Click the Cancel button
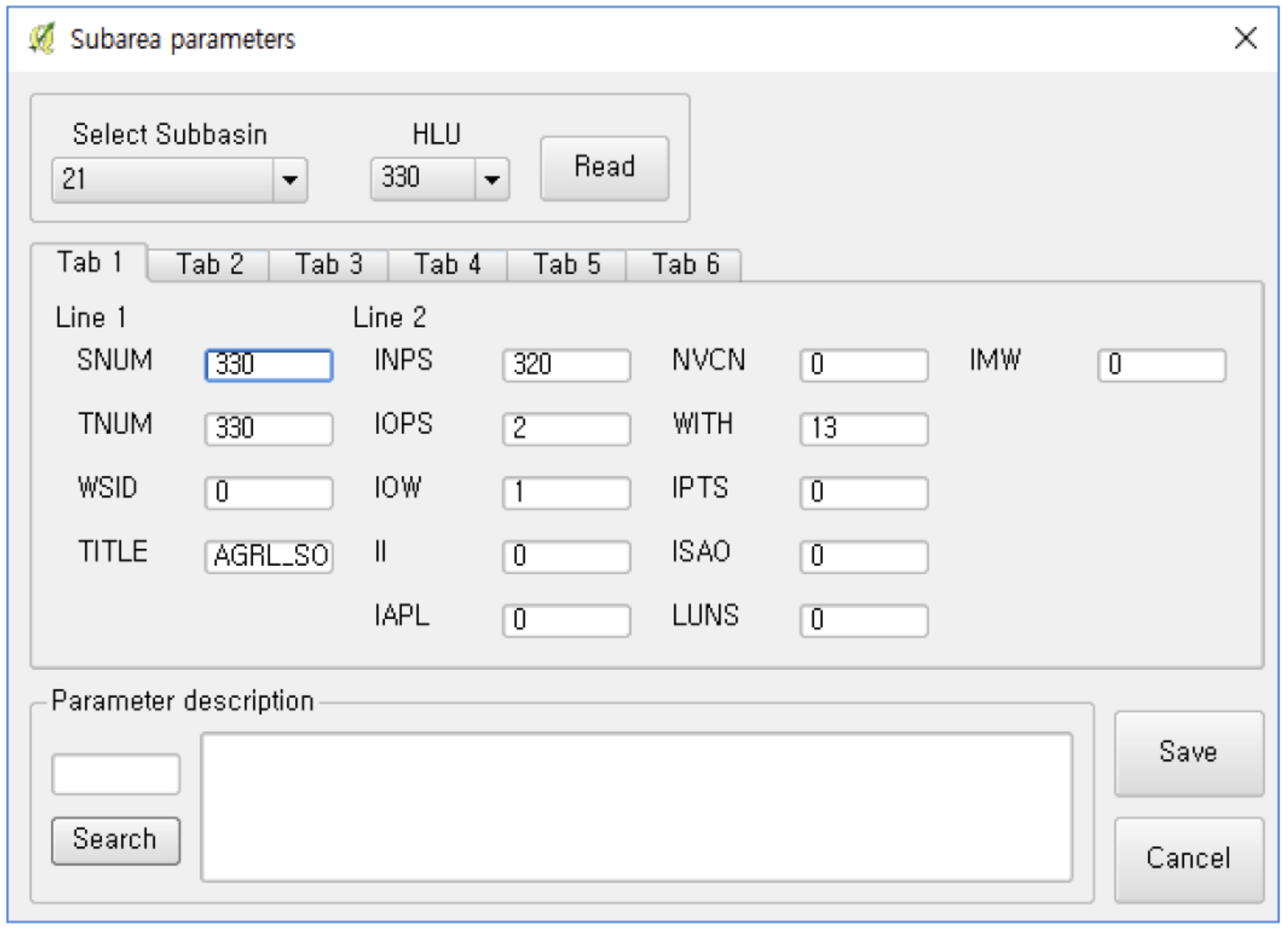 click(x=1189, y=859)
